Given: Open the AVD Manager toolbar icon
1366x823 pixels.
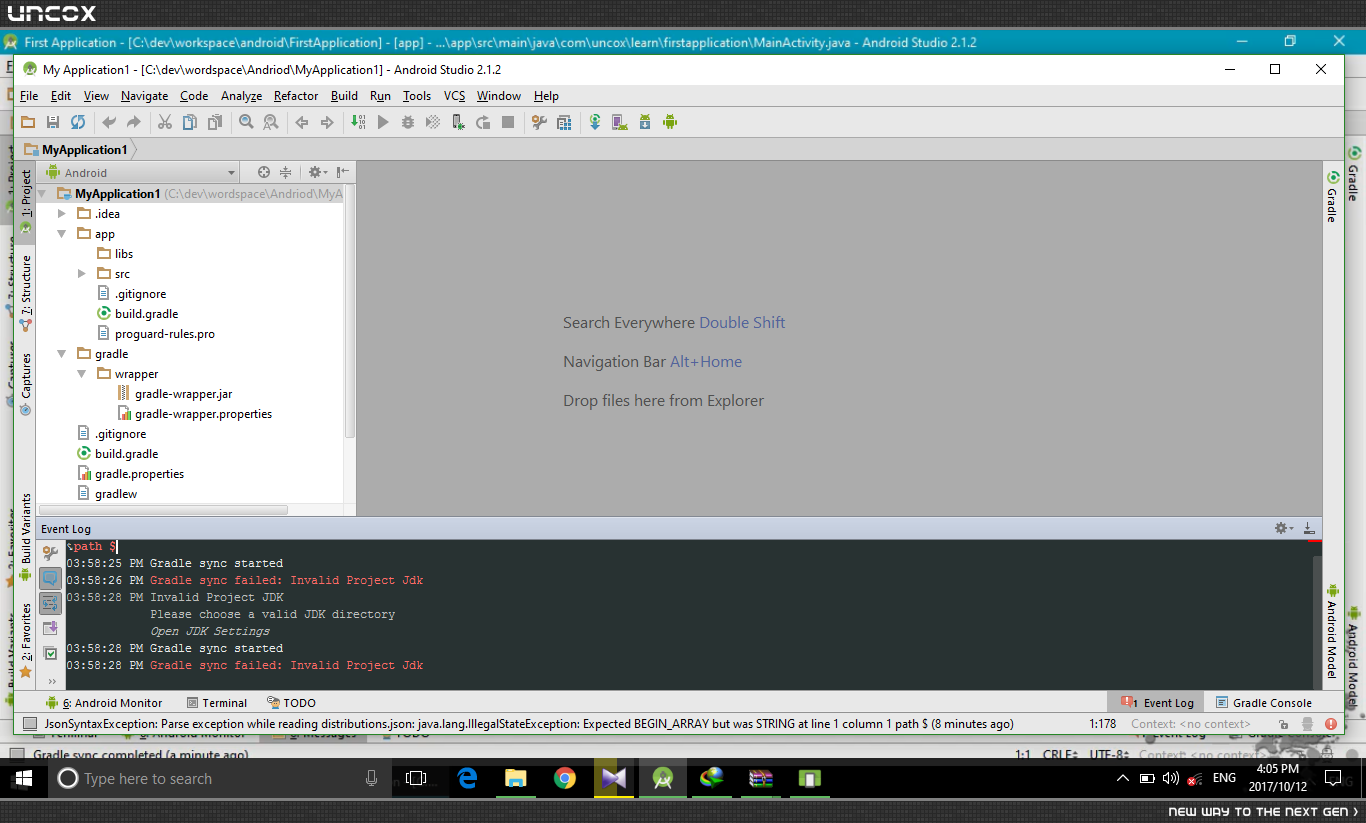Looking at the screenshot, I should pos(620,122).
